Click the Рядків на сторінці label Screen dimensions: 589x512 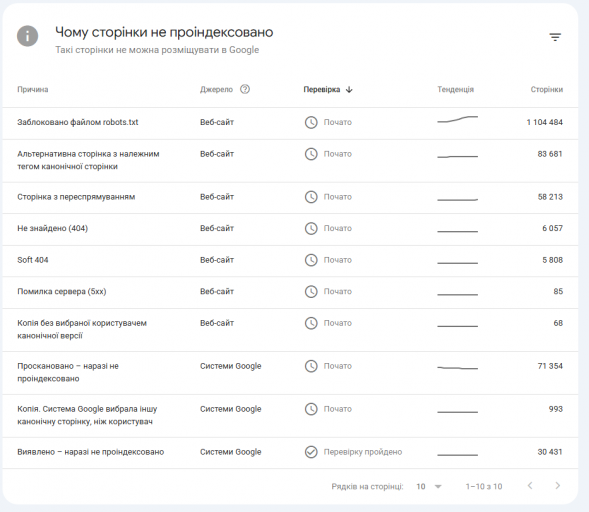click(367, 486)
